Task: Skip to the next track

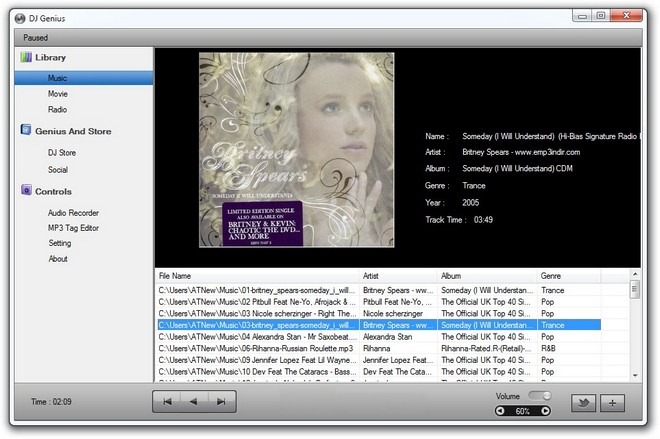Action: click(x=221, y=402)
